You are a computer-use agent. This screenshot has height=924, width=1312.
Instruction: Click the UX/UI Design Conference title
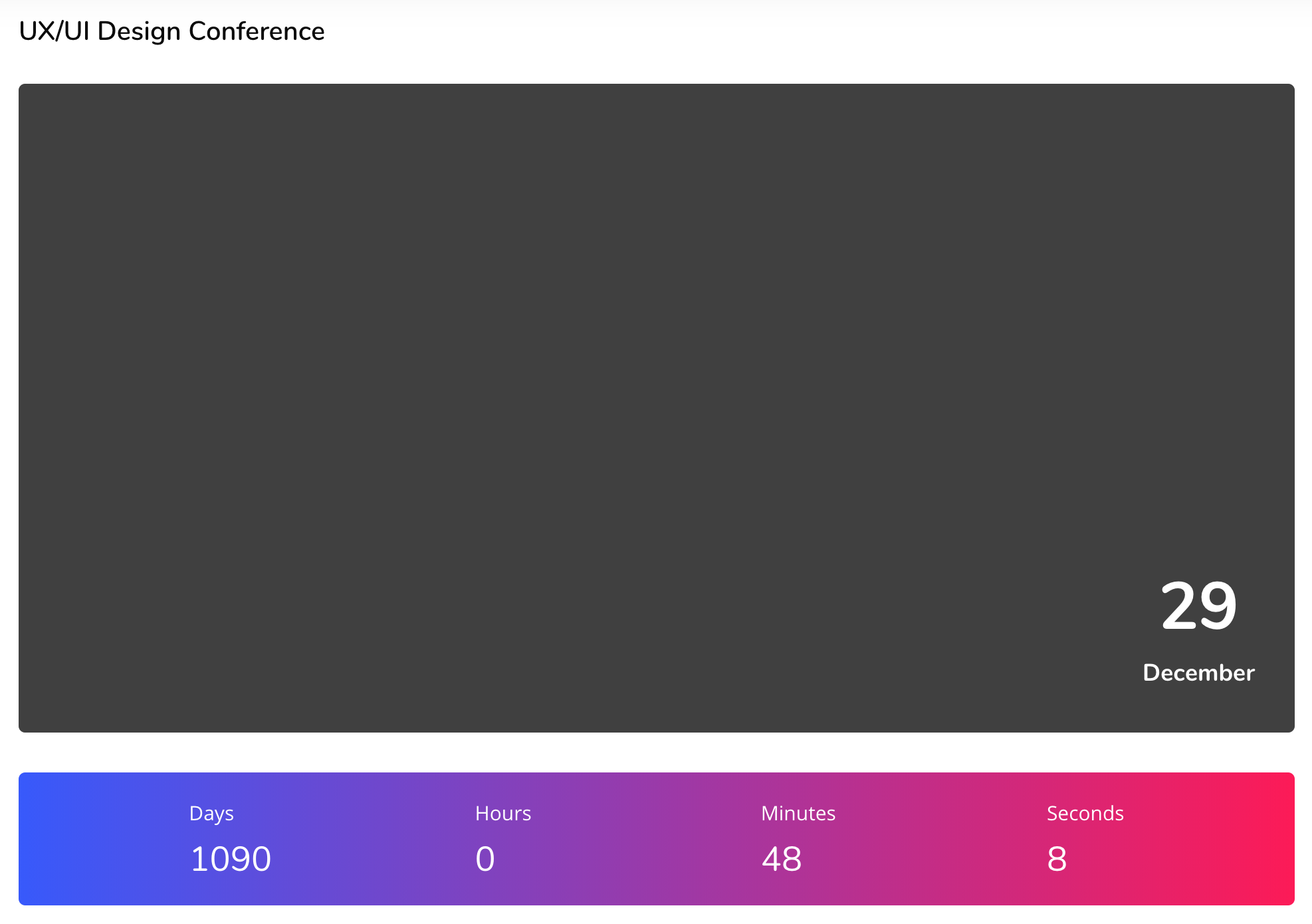pyautogui.click(x=171, y=31)
